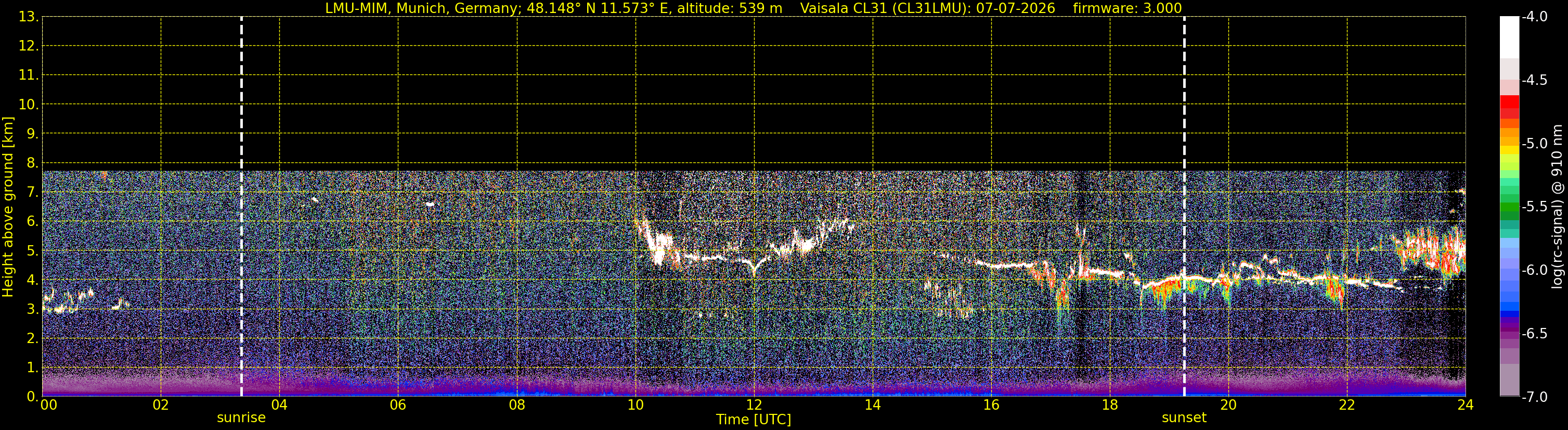The image size is (1568, 430).
Task: Click the sunrise dashed vertical line
Action: 242,207
